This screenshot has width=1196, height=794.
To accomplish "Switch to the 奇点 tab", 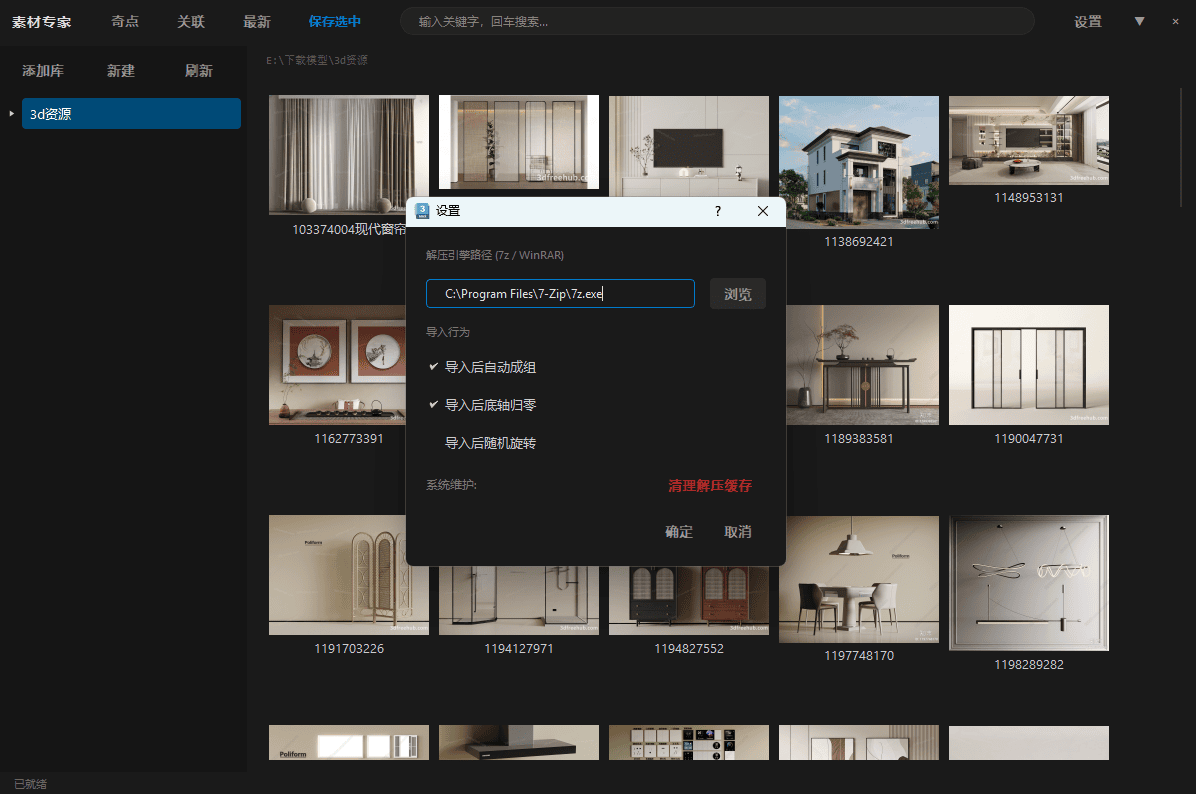I will pyautogui.click(x=125, y=22).
